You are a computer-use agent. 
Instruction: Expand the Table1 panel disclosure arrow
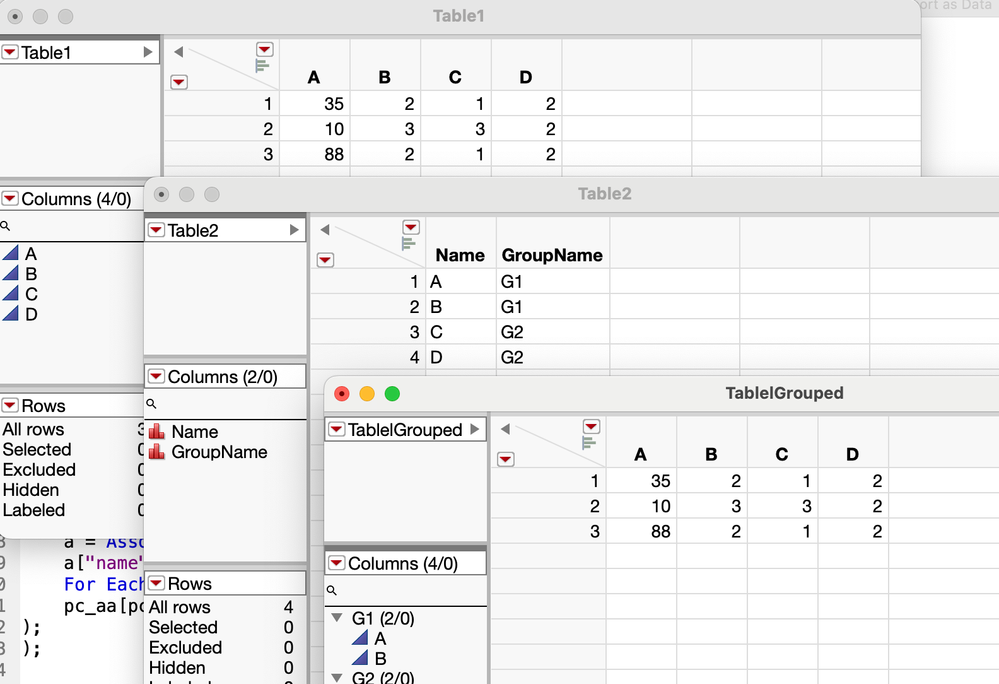[x=148, y=52]
